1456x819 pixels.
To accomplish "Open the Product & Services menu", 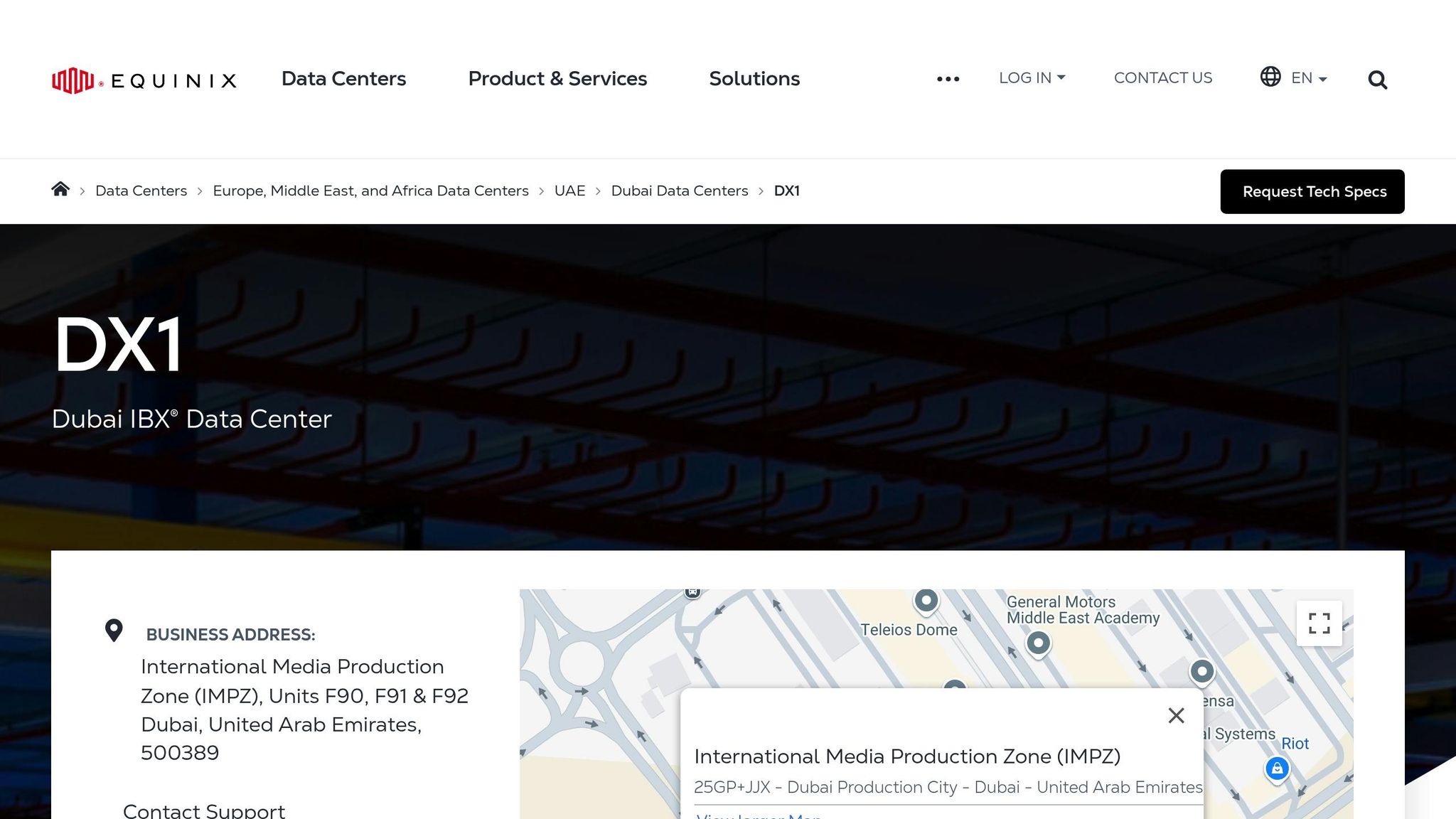I will pos(557,78).
